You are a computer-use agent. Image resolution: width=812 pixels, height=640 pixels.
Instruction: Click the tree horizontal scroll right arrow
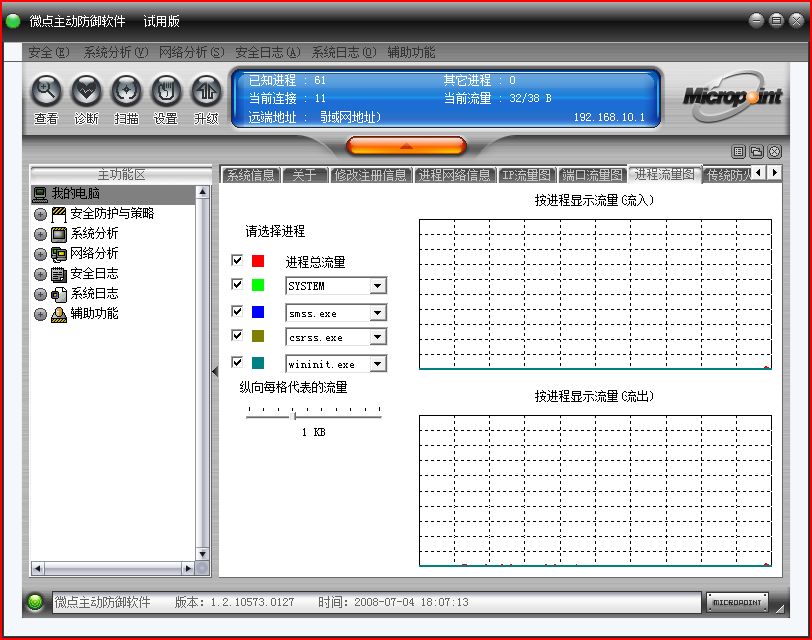(188, 569)
